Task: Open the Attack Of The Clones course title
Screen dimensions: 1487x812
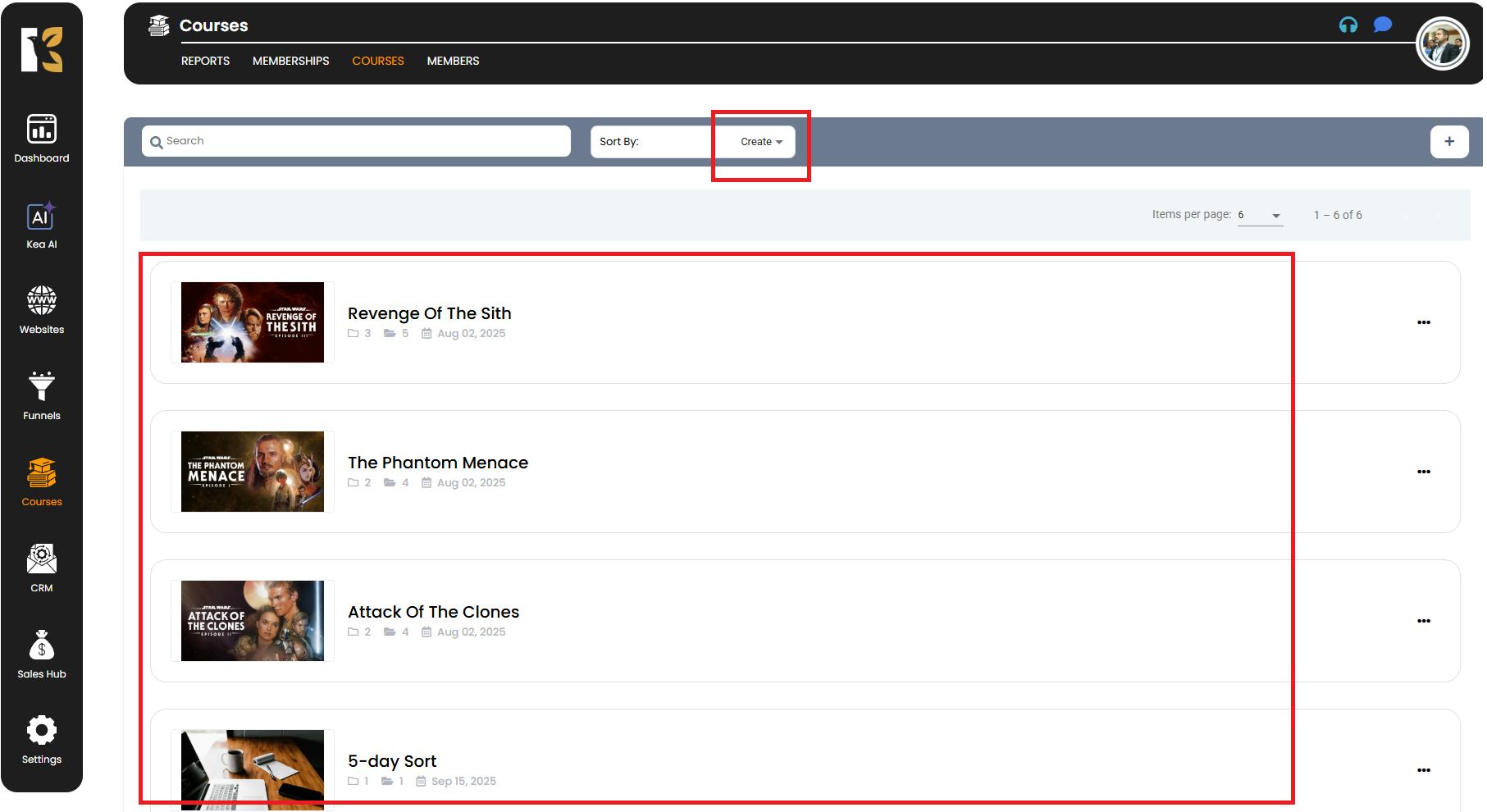Action: [x=433, y=612]
